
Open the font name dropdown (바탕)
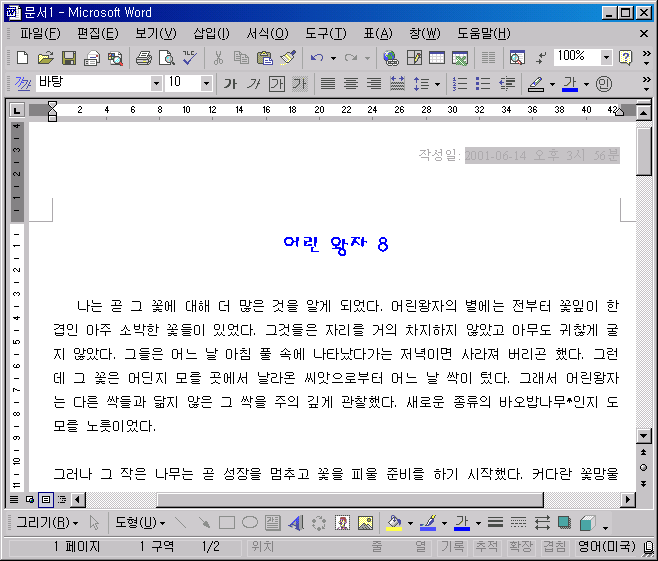click(156, 84)
